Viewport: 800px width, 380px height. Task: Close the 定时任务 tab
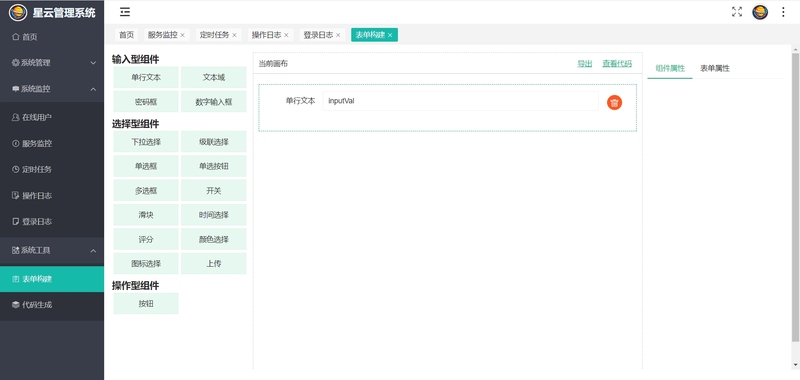pyautogui.click(x=234, y=35)
